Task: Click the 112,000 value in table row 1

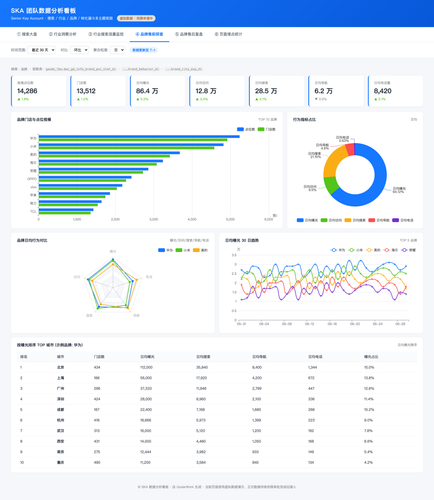Action: tap(146, 367)
